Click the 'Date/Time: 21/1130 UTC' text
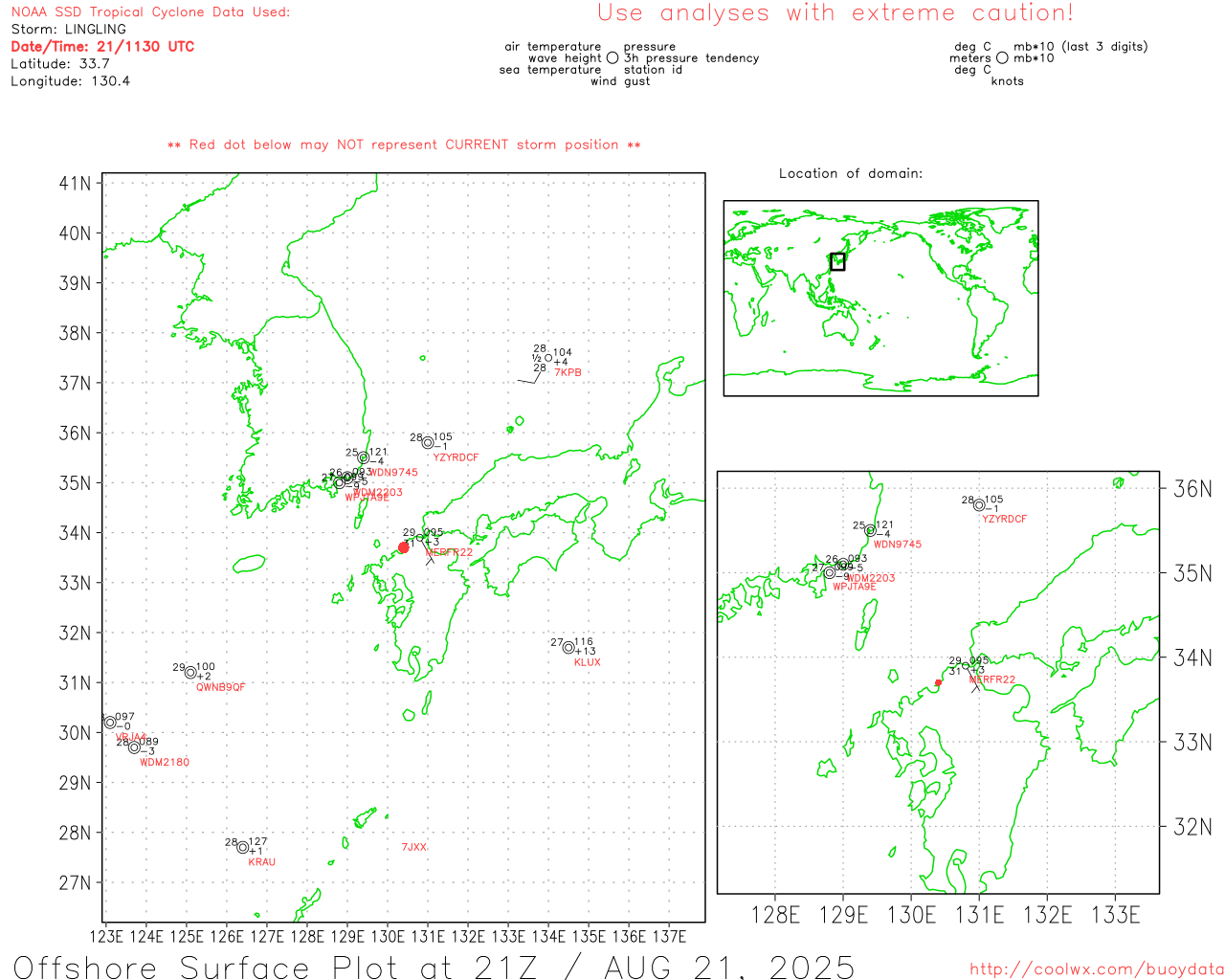 point(102,47)
